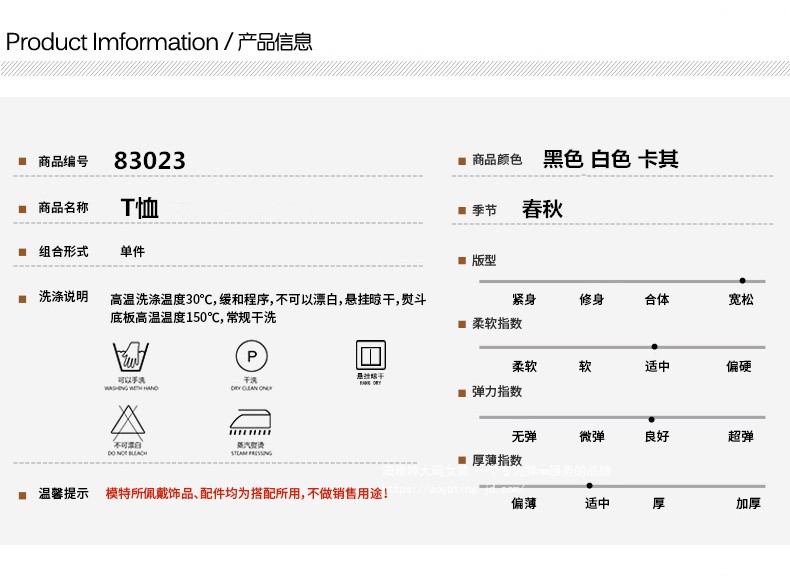Click the brown bullet beside 商品颜色

pyautogui.click(x=462, y=161)
